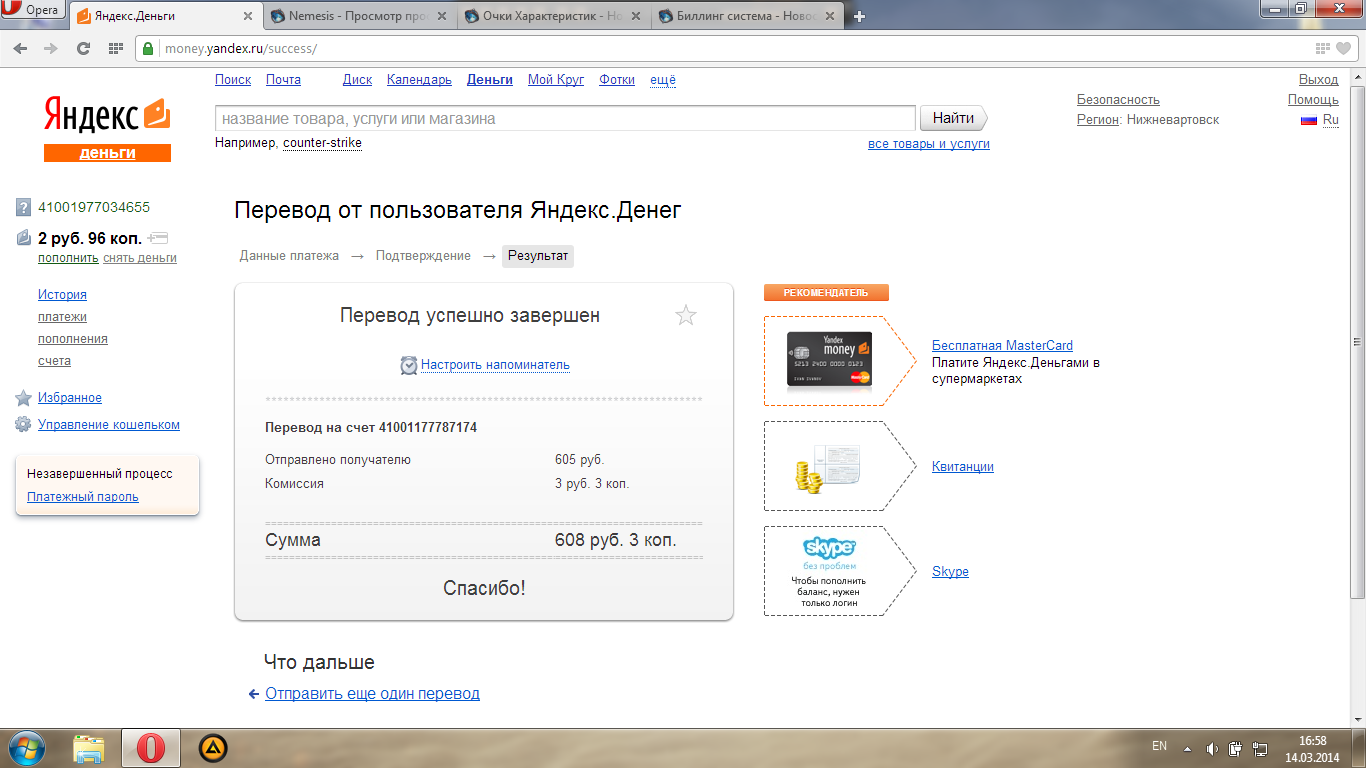Click the alarm clock reminder icon
The width and height of the screenshot is (1366, 768).
click(409, 365)
